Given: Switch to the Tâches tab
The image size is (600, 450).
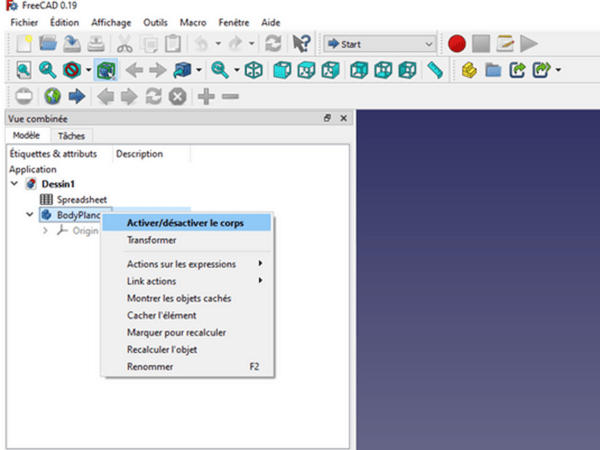Looking at the screenshot, I should coord(71,136).
